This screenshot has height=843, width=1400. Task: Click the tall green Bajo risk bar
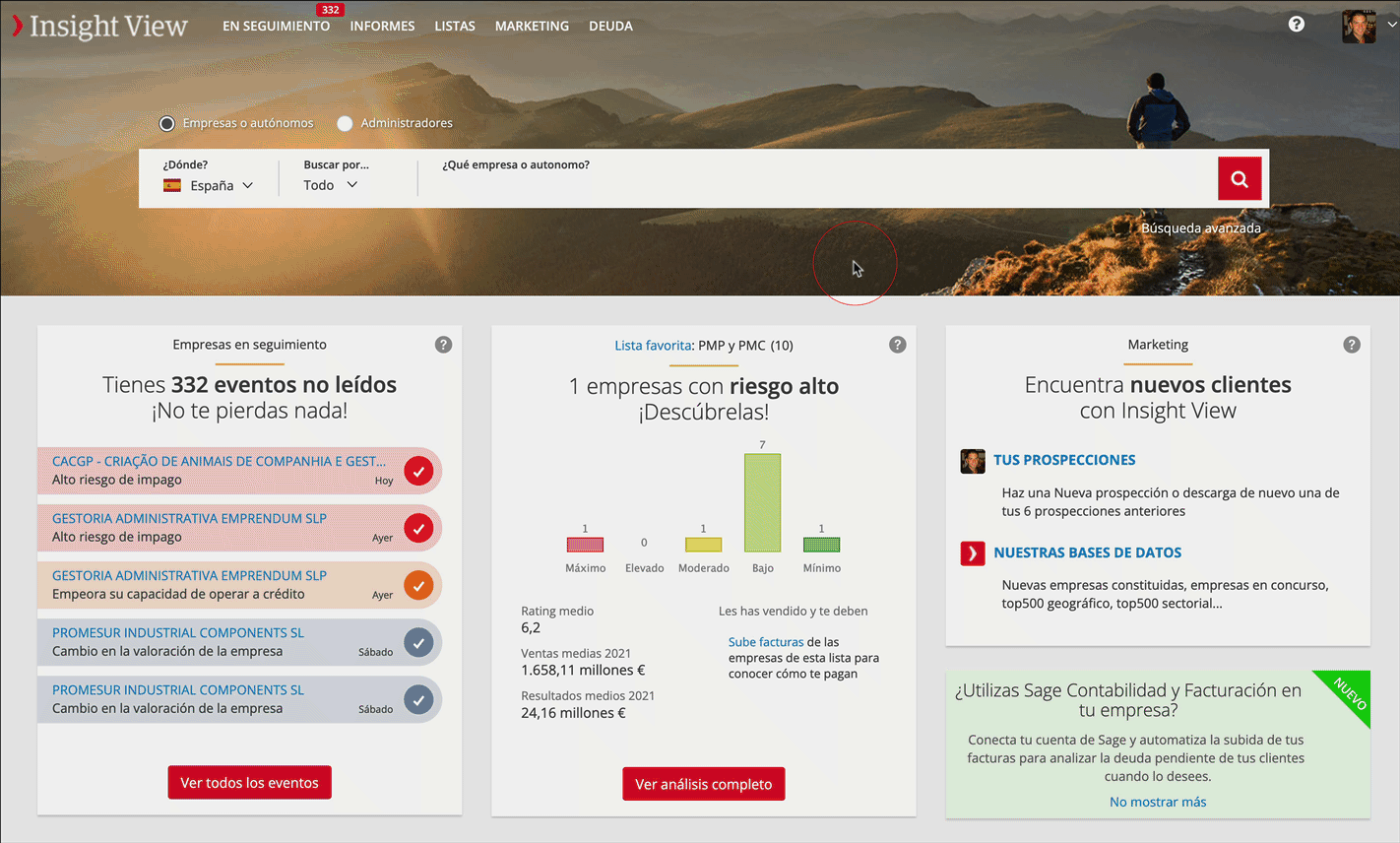click(763, 502)
